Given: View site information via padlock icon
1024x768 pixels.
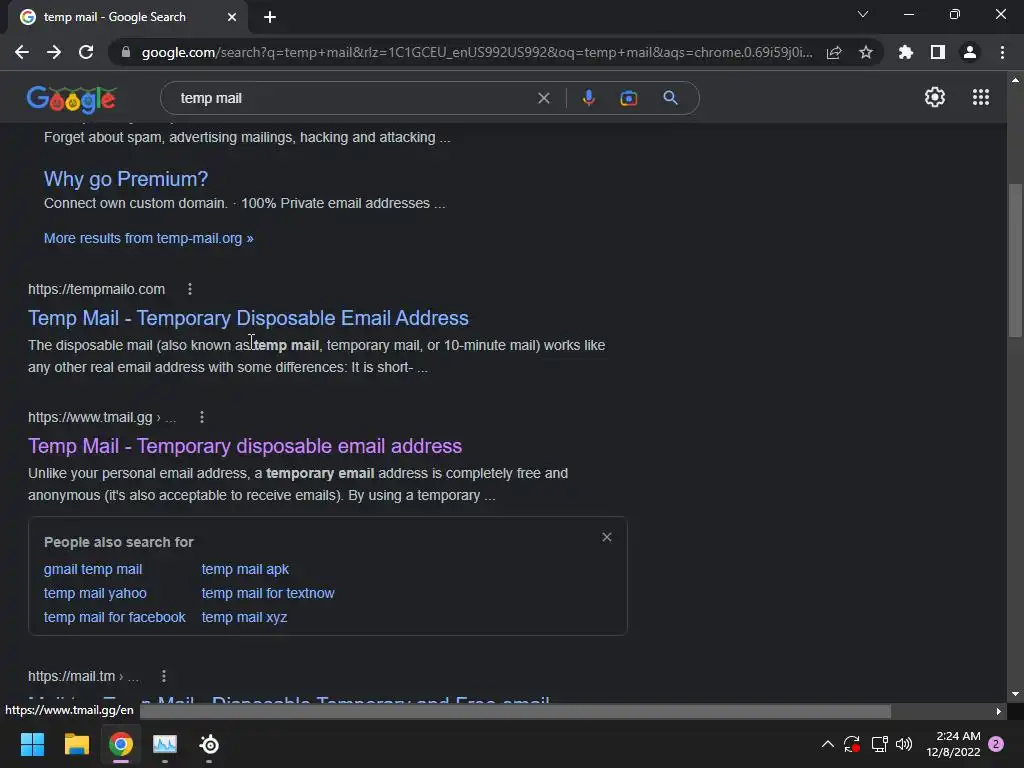Looking at the screenshot, I should pyautogui.click(x=126, y=52).
